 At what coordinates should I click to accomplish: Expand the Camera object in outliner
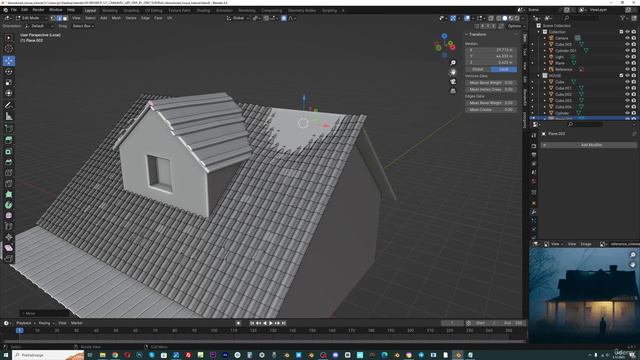point(544,38)
